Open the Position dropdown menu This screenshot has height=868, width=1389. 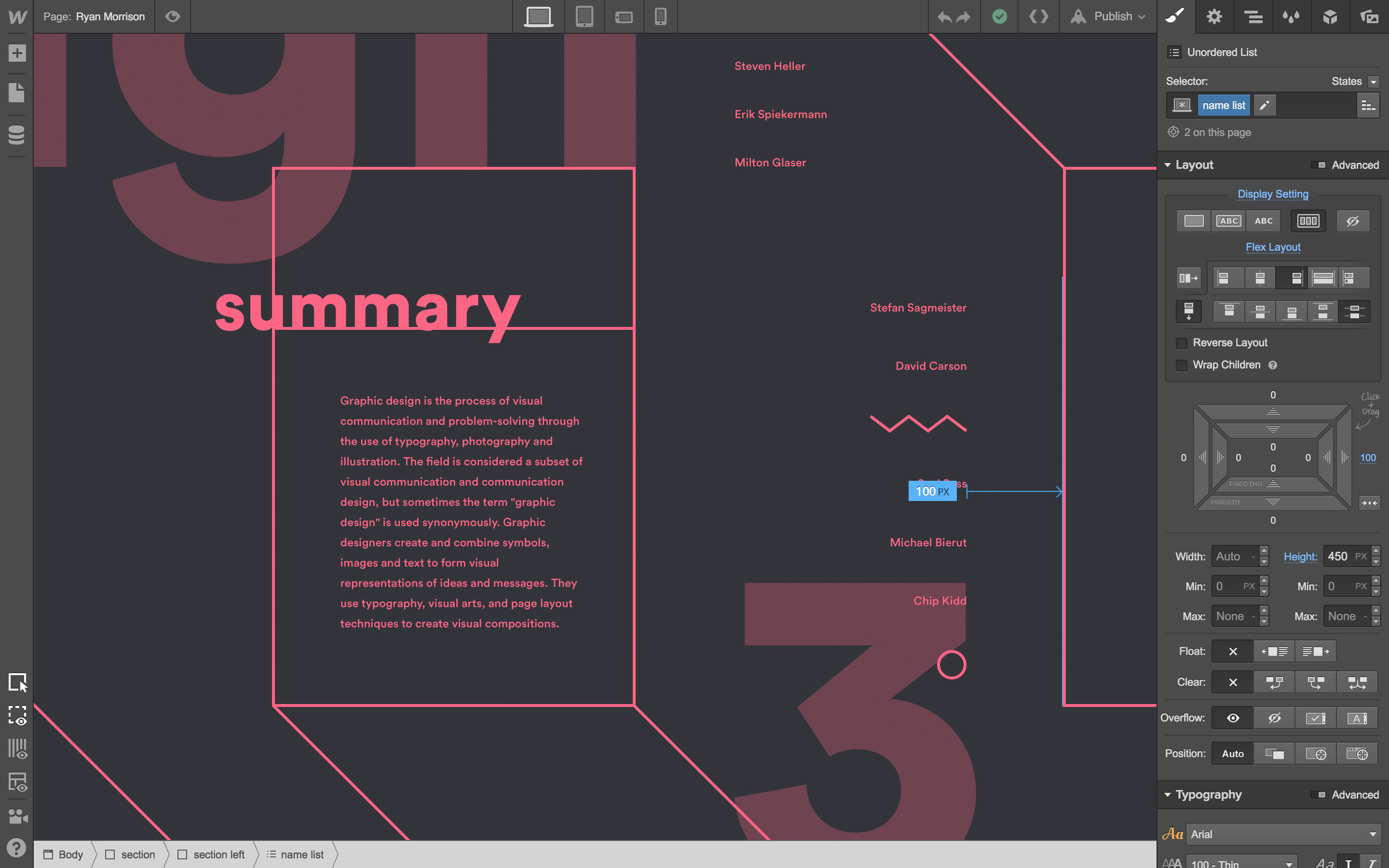pos(1232,753)
